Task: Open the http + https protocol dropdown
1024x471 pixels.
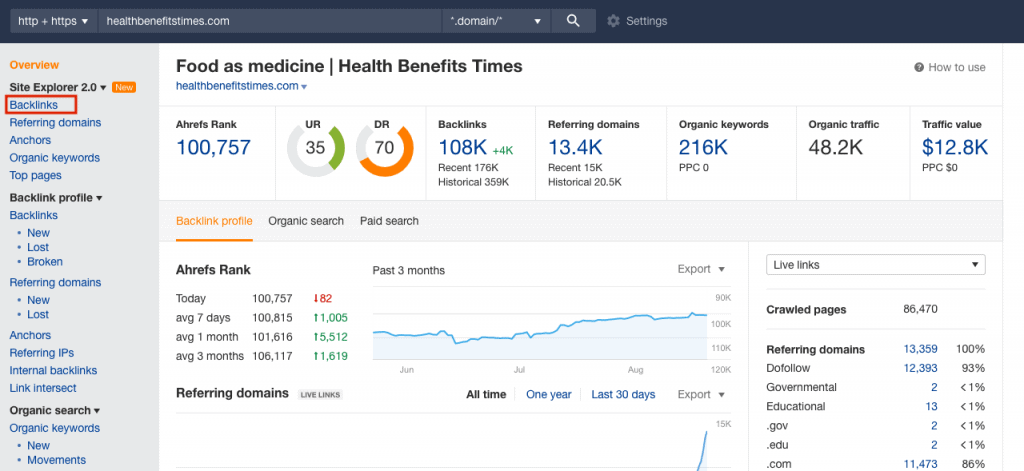Action: [54, 21]
